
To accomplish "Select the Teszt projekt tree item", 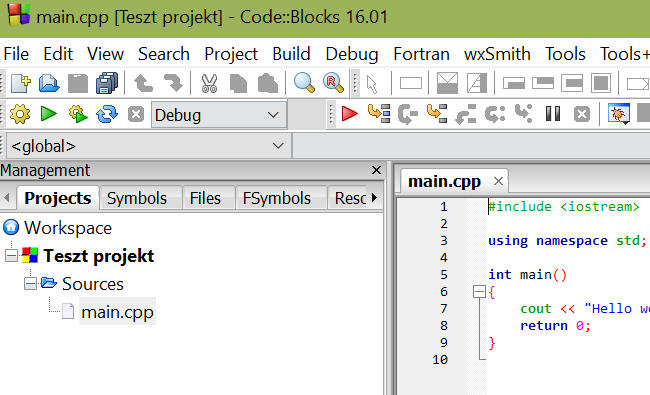I will click(99, 256).
